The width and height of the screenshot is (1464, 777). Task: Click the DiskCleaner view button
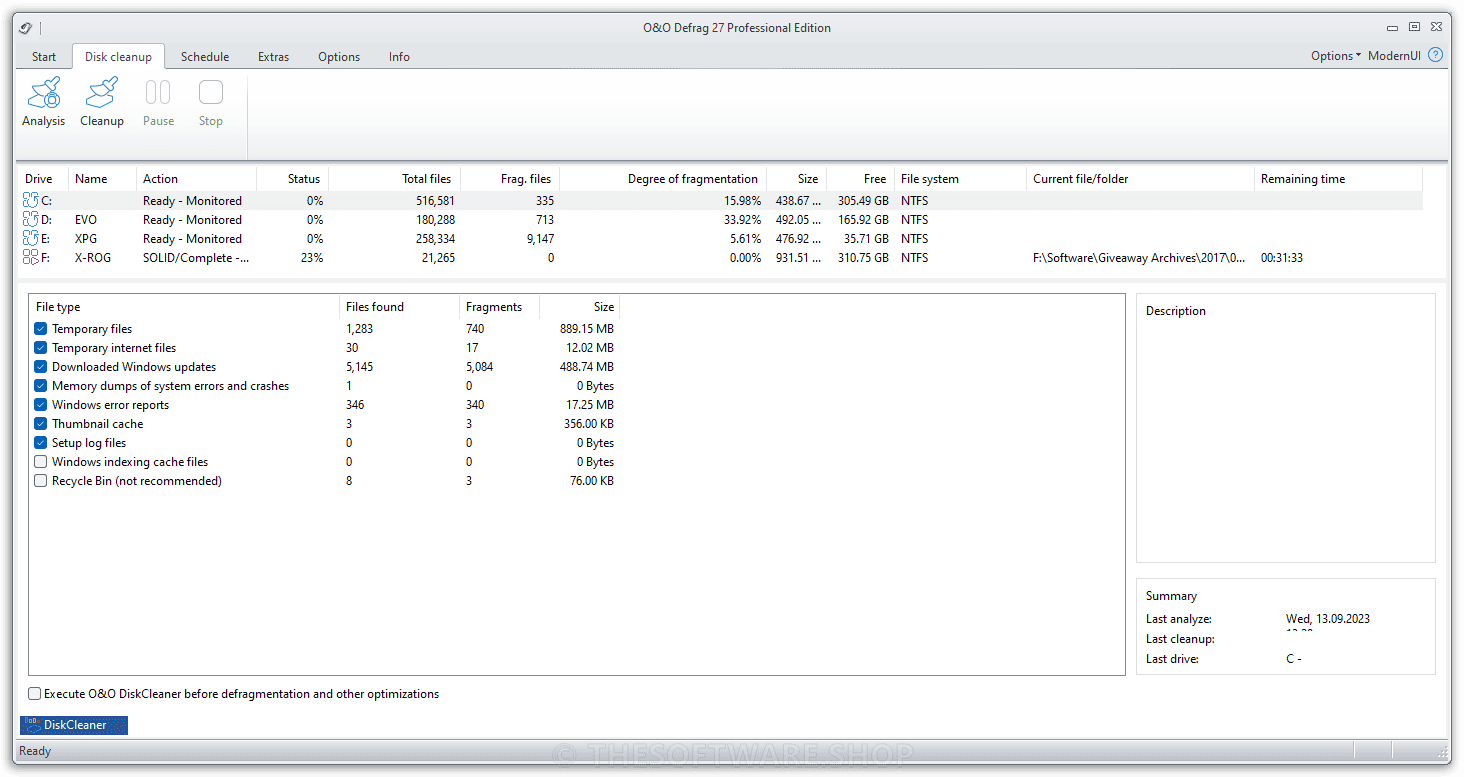[74, 725]
